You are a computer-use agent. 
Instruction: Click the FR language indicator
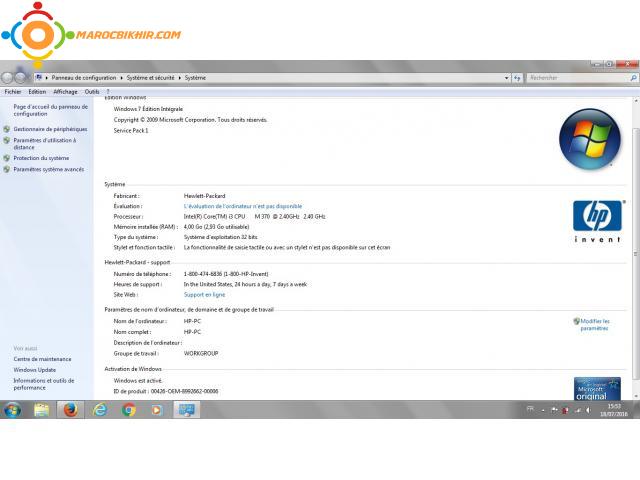tap(530, 409)
